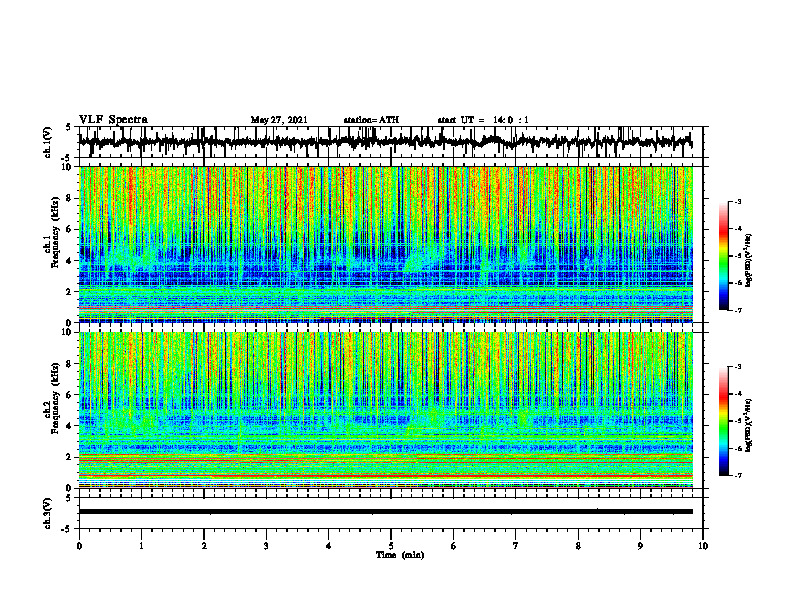792x612 pixels.
Task: Click time axis tick label "3"
Action: point(266,546)
